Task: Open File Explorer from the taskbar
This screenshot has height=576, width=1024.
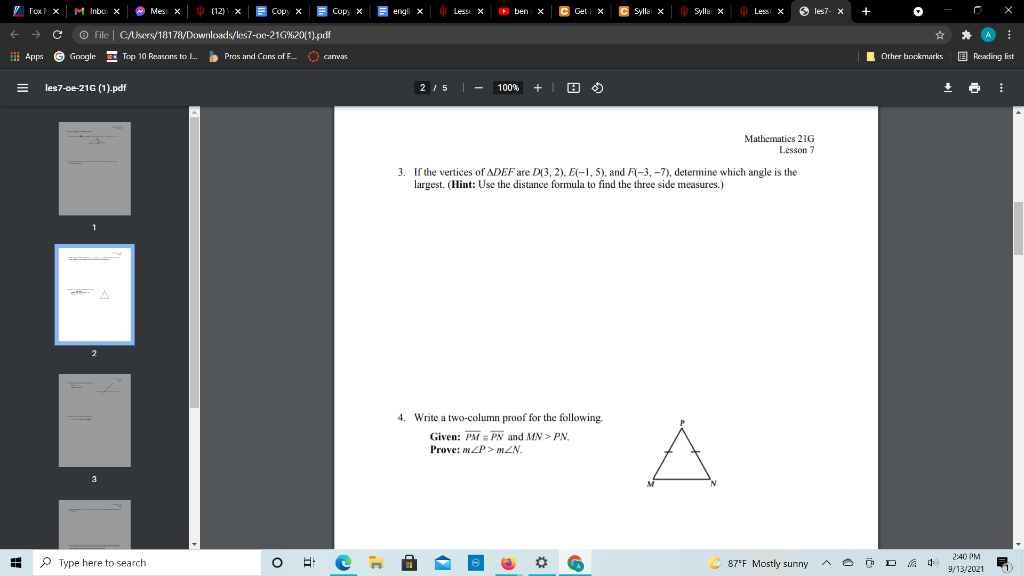Action: point(376,562)
